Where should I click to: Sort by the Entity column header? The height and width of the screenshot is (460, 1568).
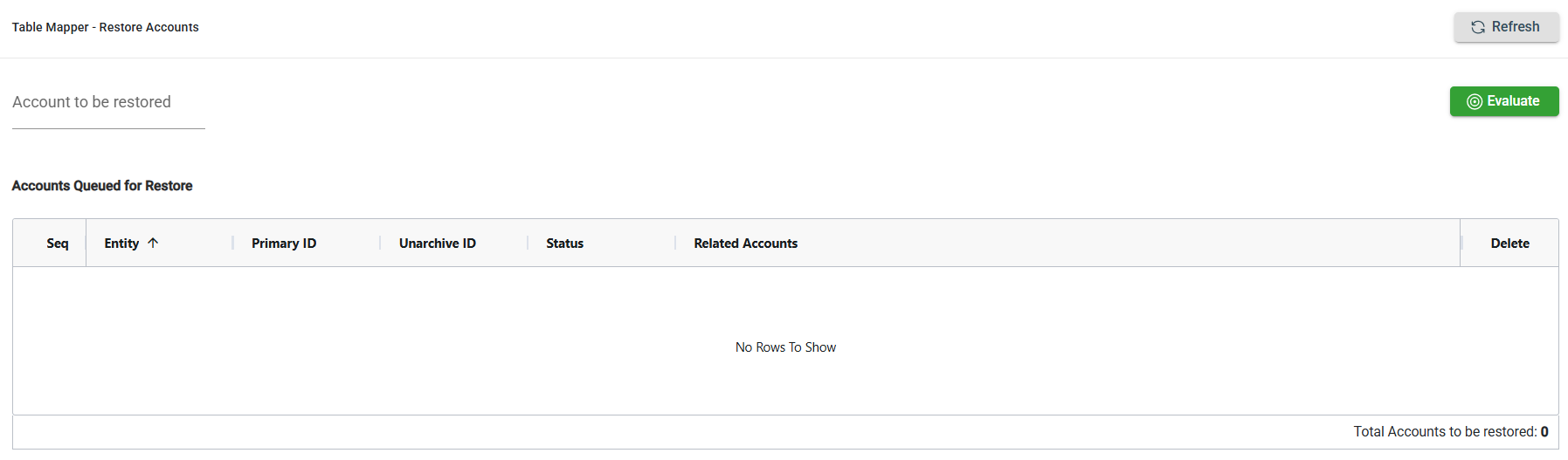[x=121, y=244]
